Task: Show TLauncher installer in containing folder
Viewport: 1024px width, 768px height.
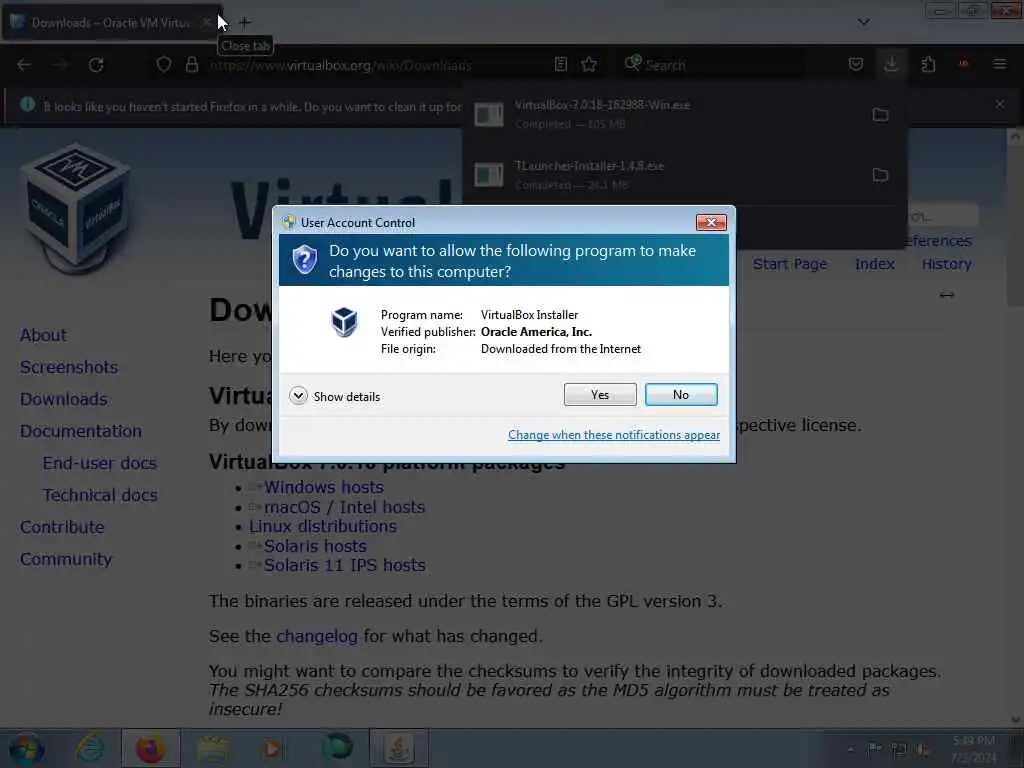Action: click(880, 174)
